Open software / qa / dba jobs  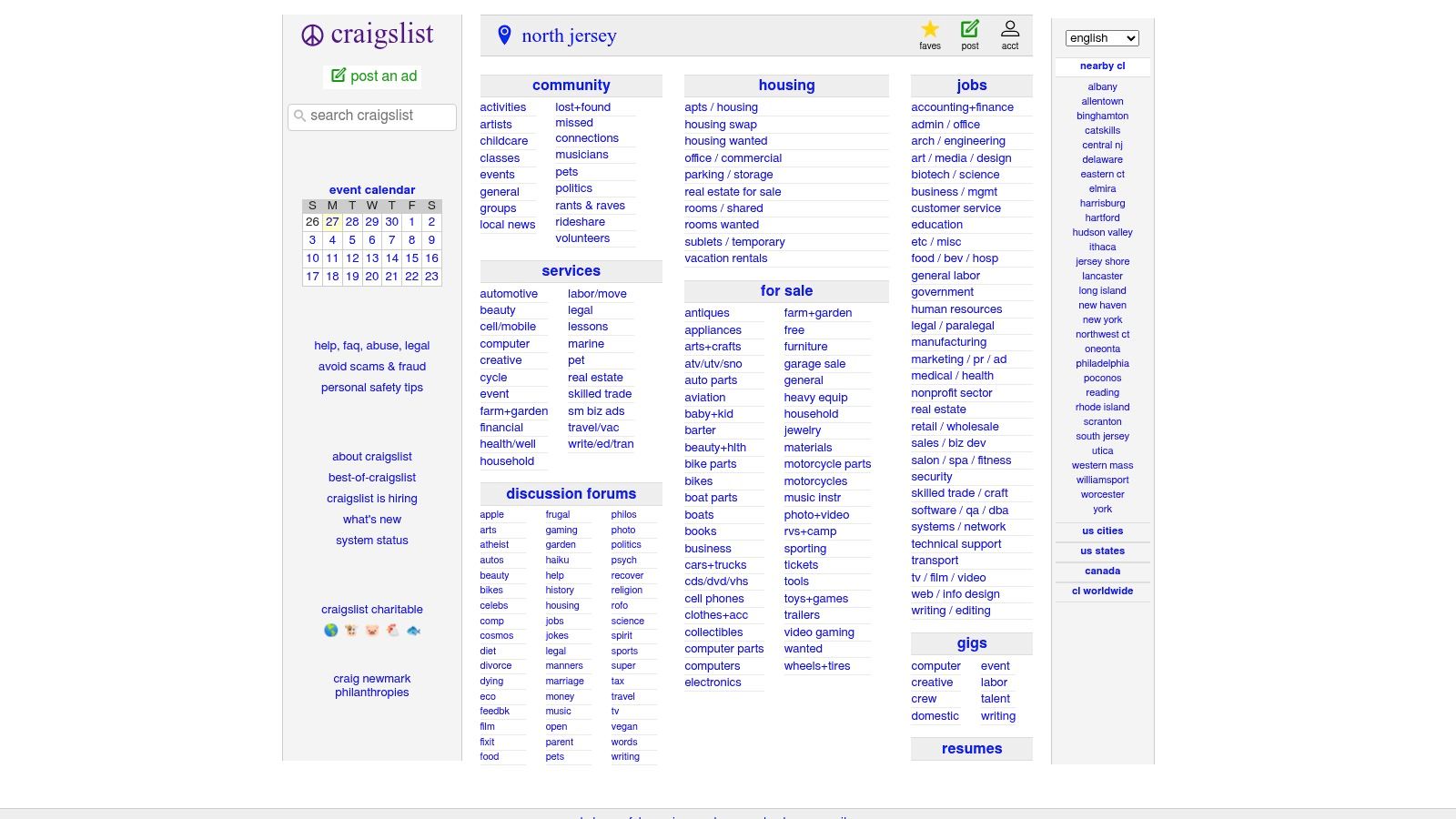click(x=959, y=511)
